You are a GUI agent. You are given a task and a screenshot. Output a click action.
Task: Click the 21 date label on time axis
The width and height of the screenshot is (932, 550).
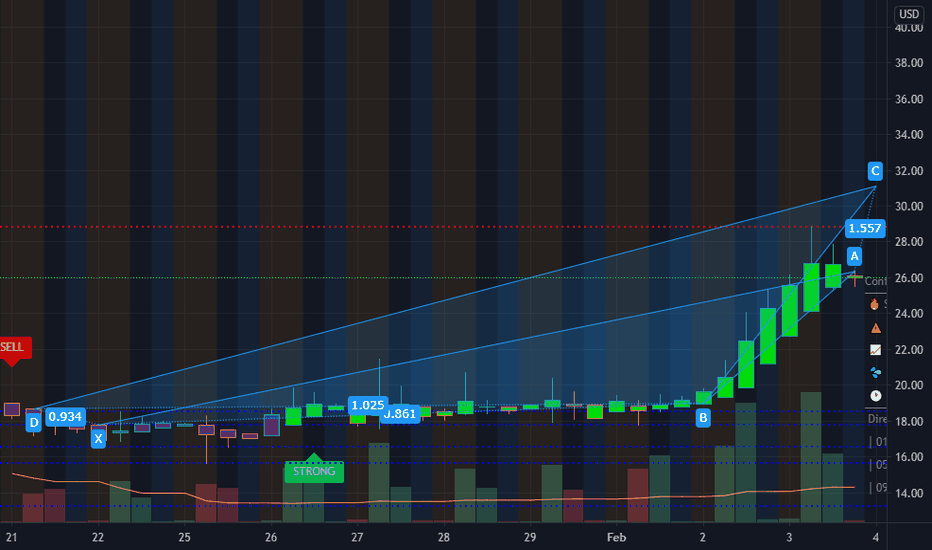[x=11, y=538]
